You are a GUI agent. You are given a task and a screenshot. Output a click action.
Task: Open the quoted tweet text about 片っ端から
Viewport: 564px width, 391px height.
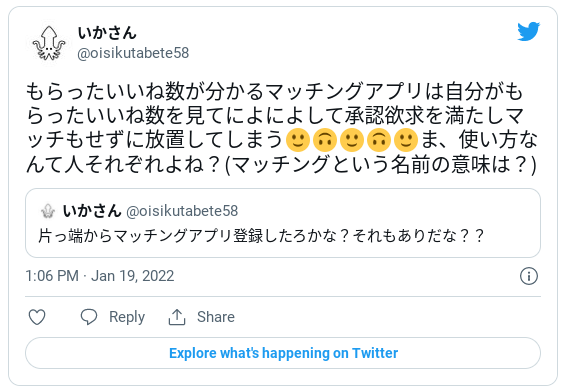coord(261,236)
